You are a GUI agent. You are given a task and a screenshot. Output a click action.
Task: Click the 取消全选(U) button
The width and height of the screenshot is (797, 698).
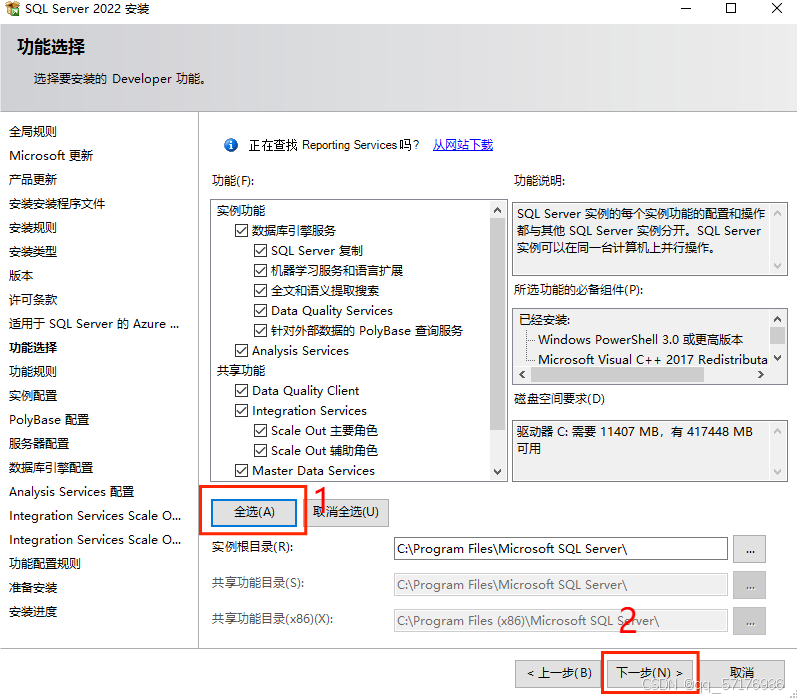coord(346,512)
